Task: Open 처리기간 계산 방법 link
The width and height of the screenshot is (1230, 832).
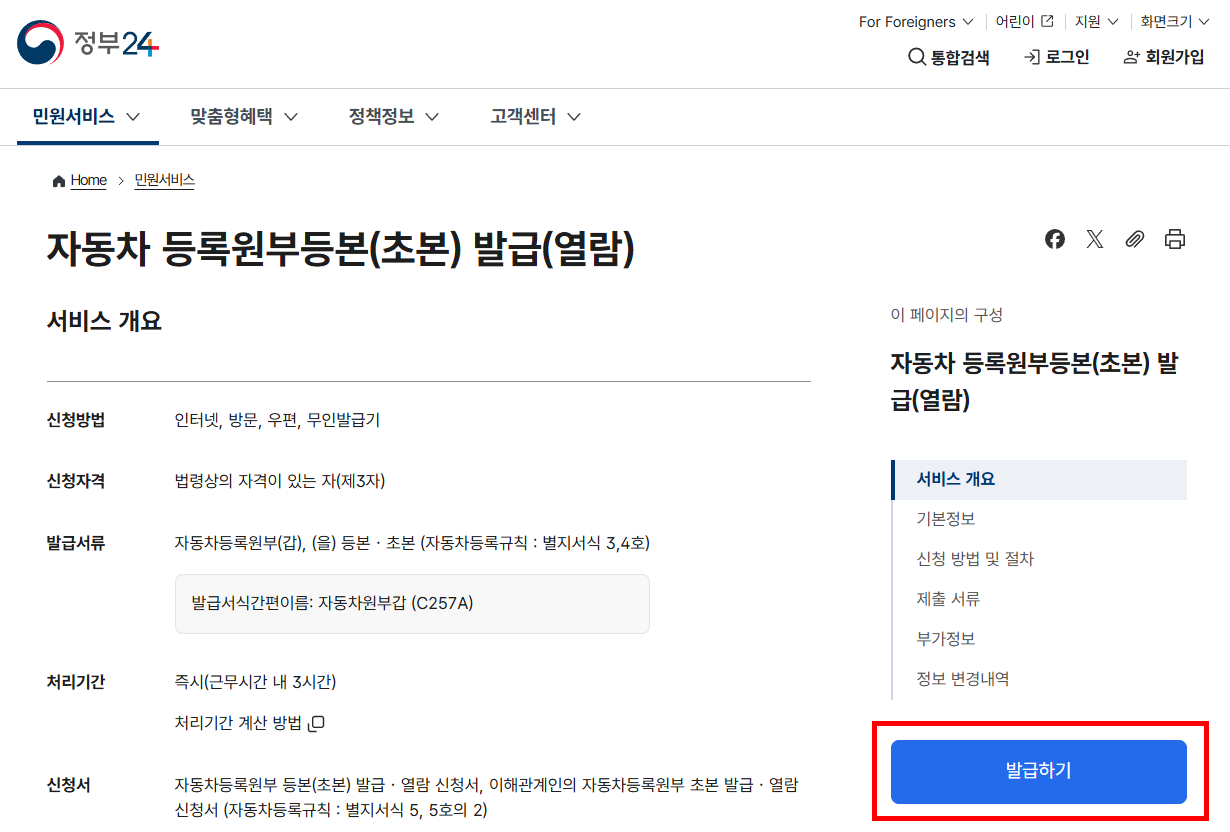Action: (250, 723)
